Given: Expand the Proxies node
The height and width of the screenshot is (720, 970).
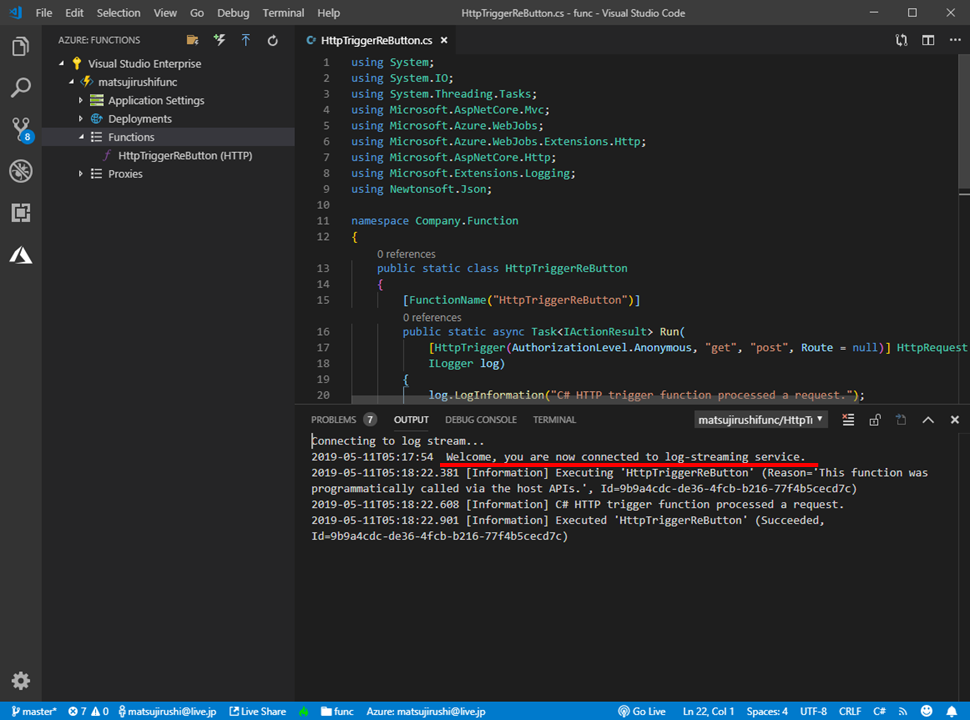Looking at the screenshot, I should point(80,174).
